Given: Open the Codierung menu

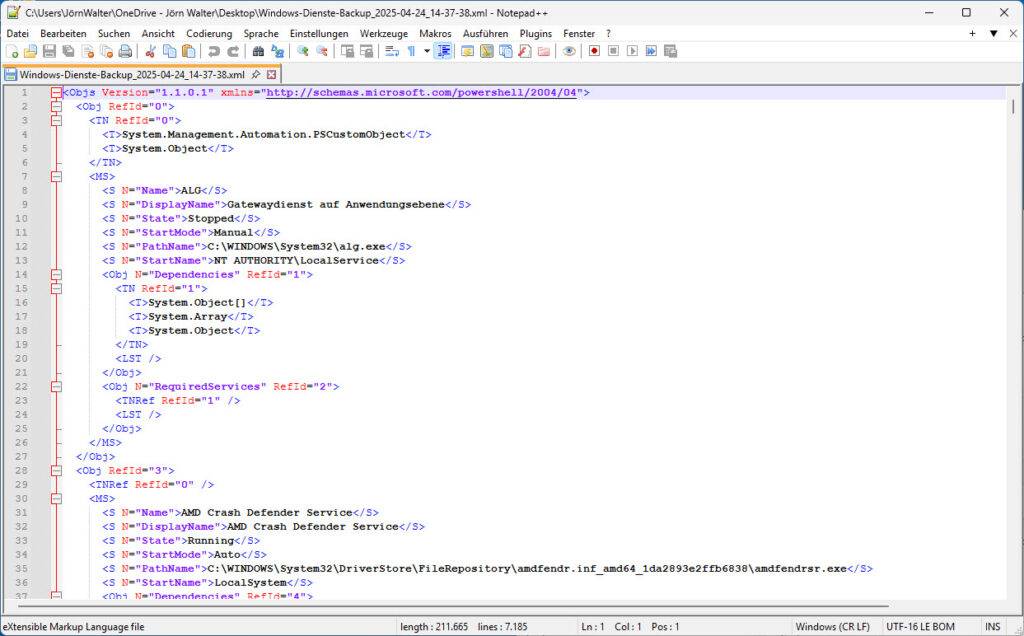Looking at the screenshot, I should [208, 33].
